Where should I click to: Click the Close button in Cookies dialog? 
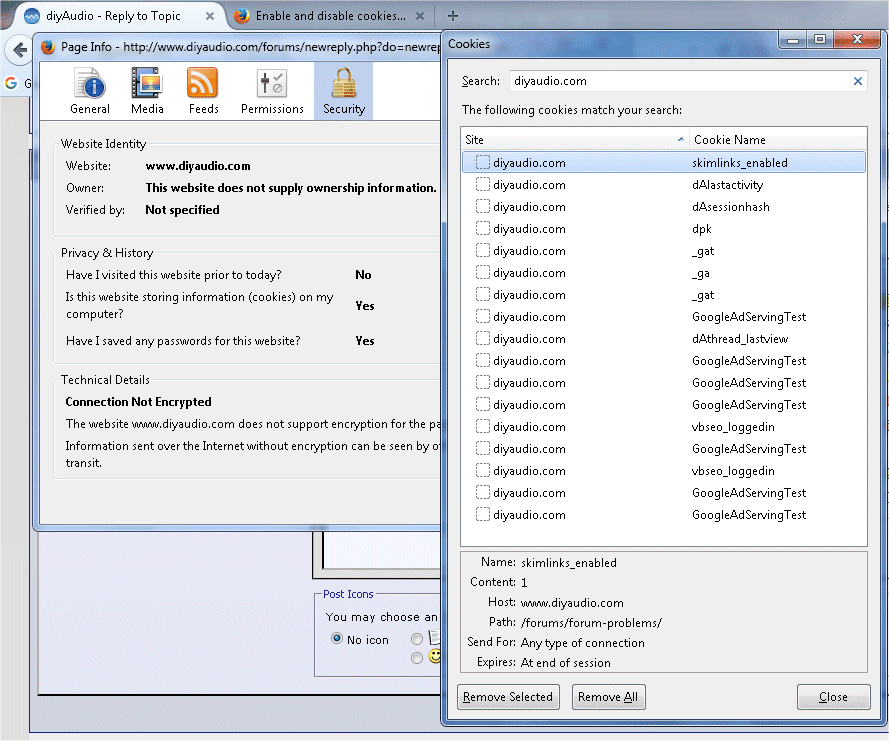pos(833,697)
